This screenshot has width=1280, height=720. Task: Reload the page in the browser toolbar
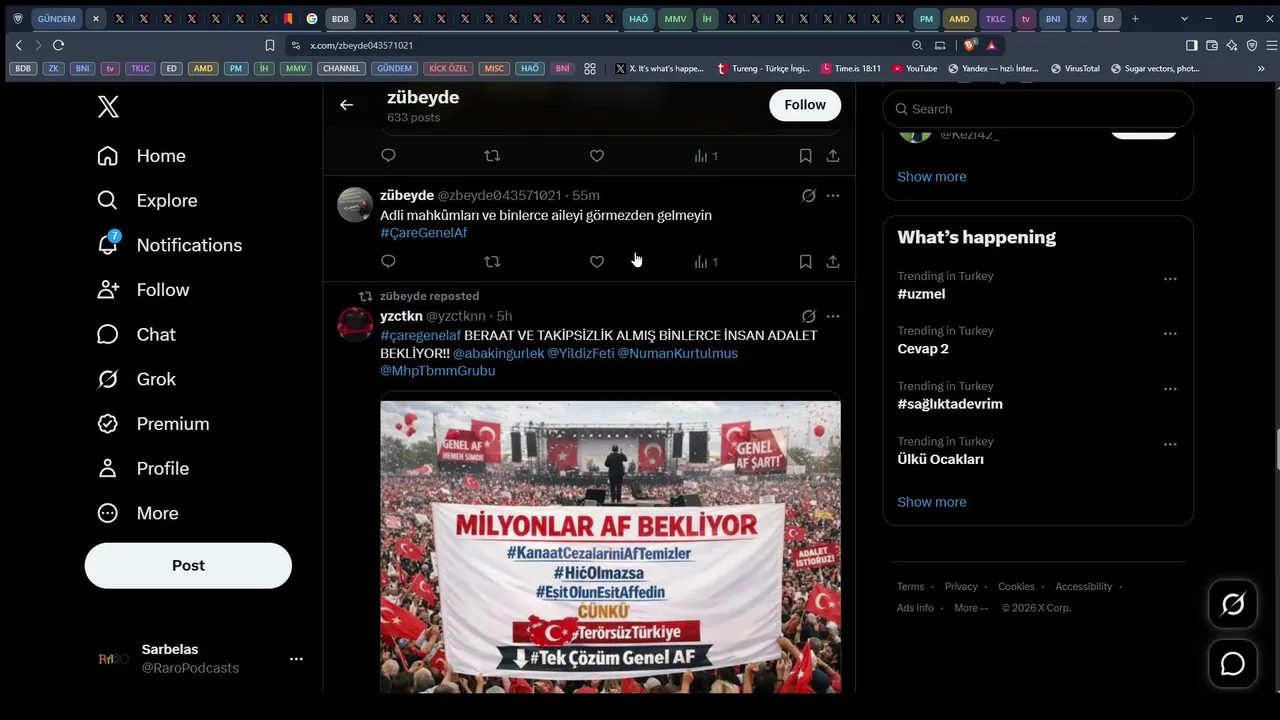tap(58, 45)
